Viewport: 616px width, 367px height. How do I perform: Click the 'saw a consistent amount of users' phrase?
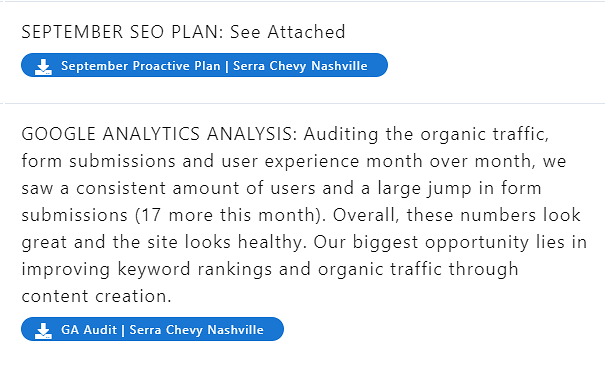pyautogui.click(x=169, y=189)
